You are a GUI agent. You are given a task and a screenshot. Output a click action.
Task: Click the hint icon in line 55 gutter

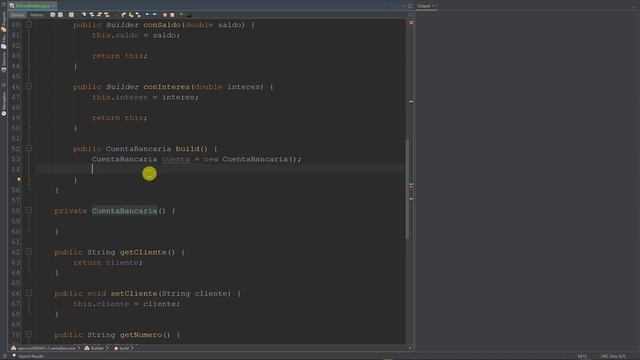[18, 180]
